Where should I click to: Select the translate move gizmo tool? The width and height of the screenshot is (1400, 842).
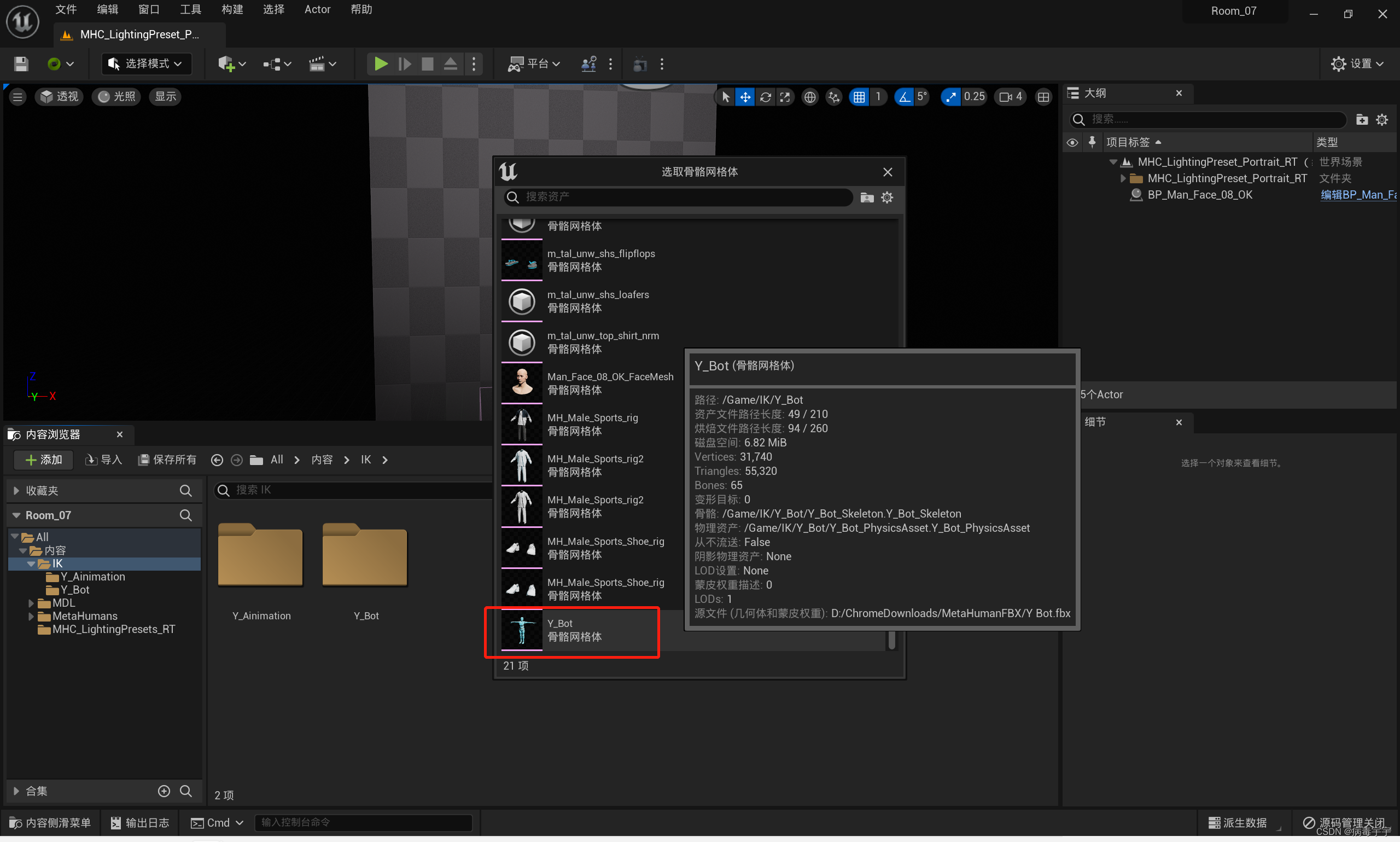745,97
